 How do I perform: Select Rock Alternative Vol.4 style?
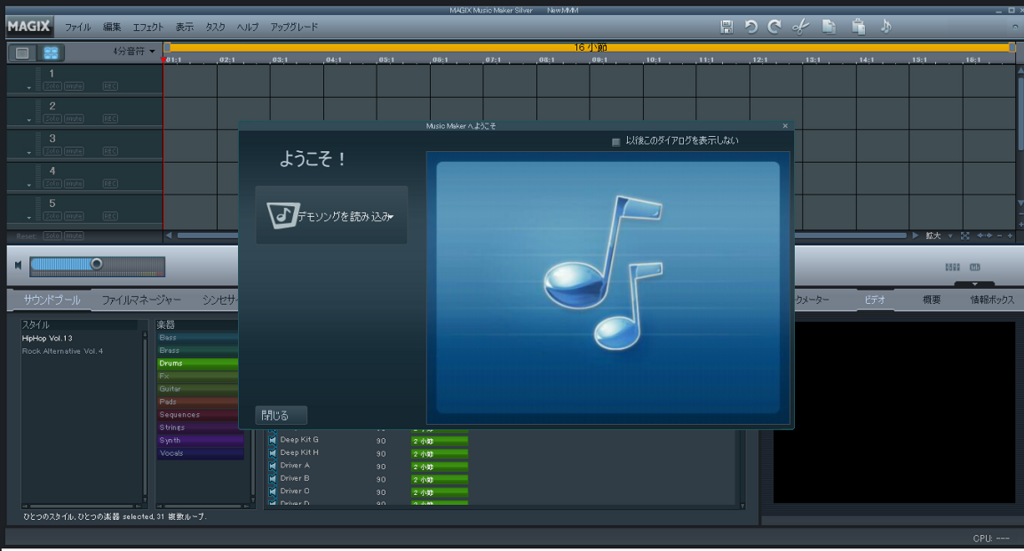coord(63,351)
